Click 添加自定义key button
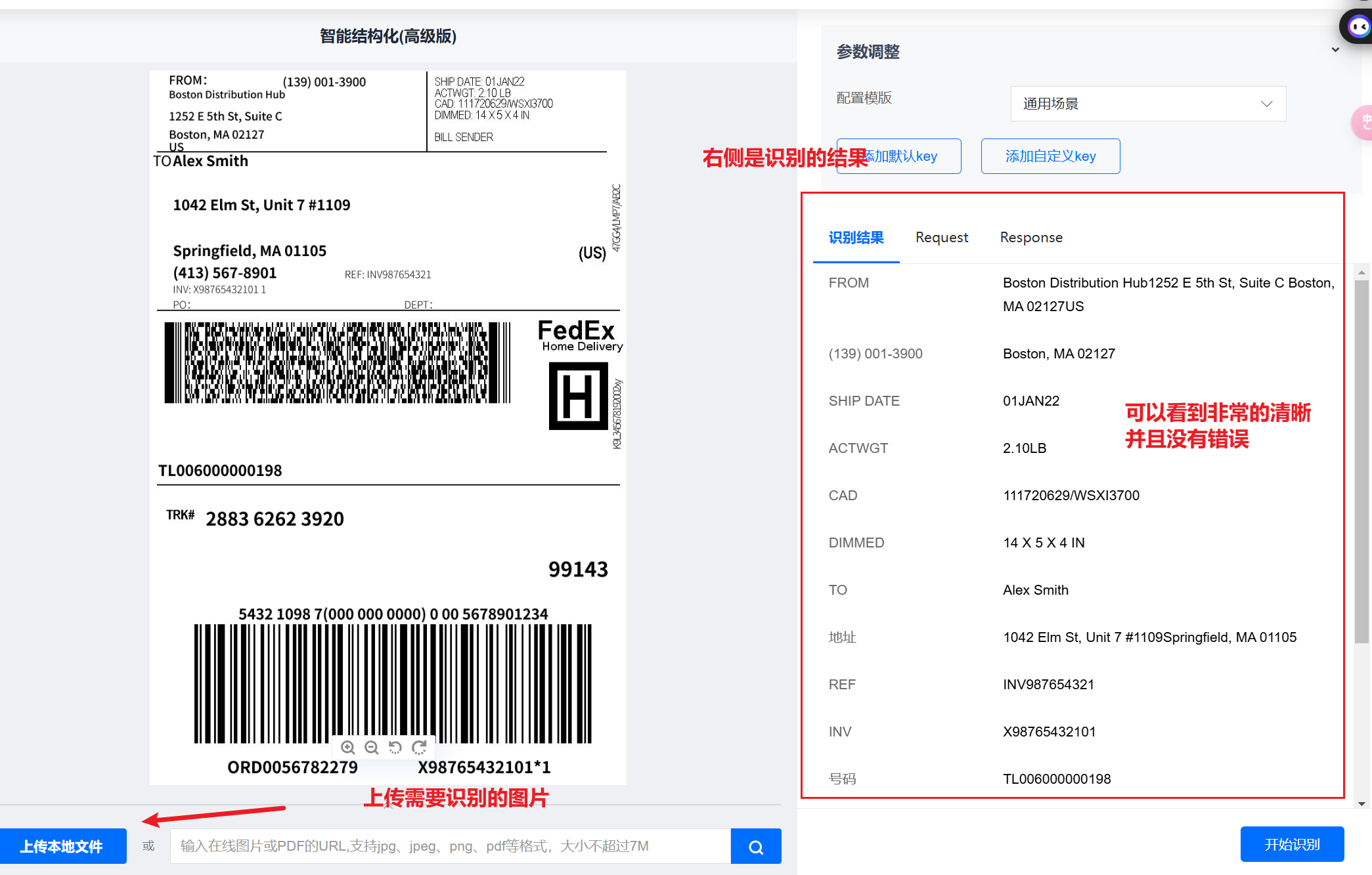The width and height of the screenshot is (1372, 875). 1050,156
